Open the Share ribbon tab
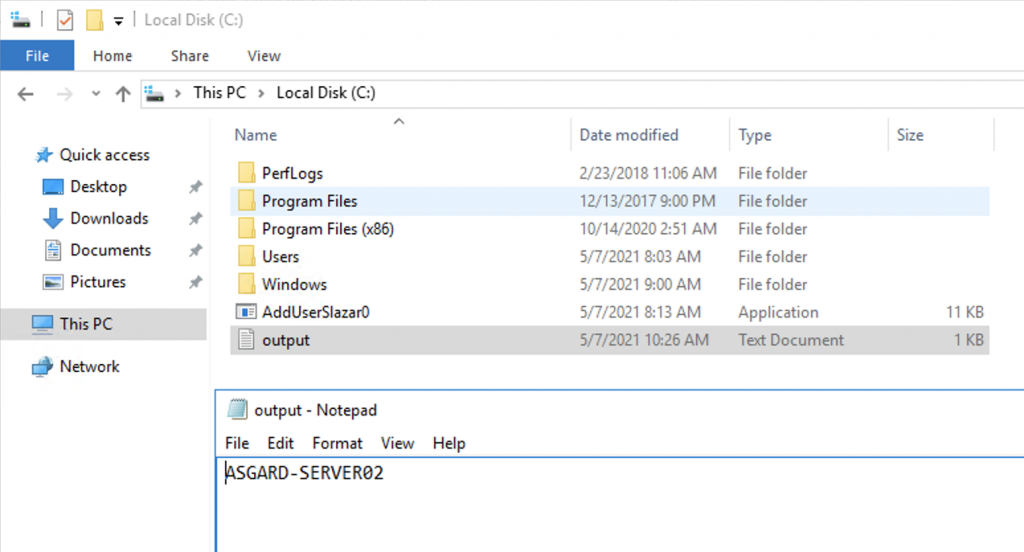Viewport: 1024px width, 552px height. pos(189,56)
